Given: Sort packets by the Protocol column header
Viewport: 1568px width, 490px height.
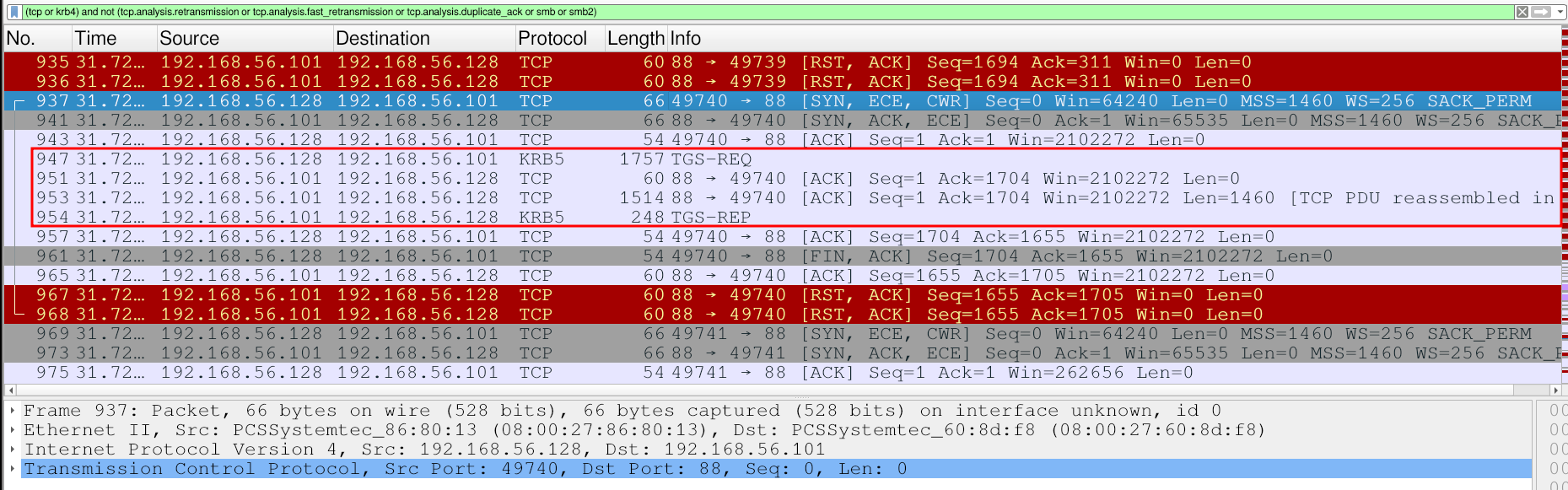Looking at the screenshot, I should point(558,39).
